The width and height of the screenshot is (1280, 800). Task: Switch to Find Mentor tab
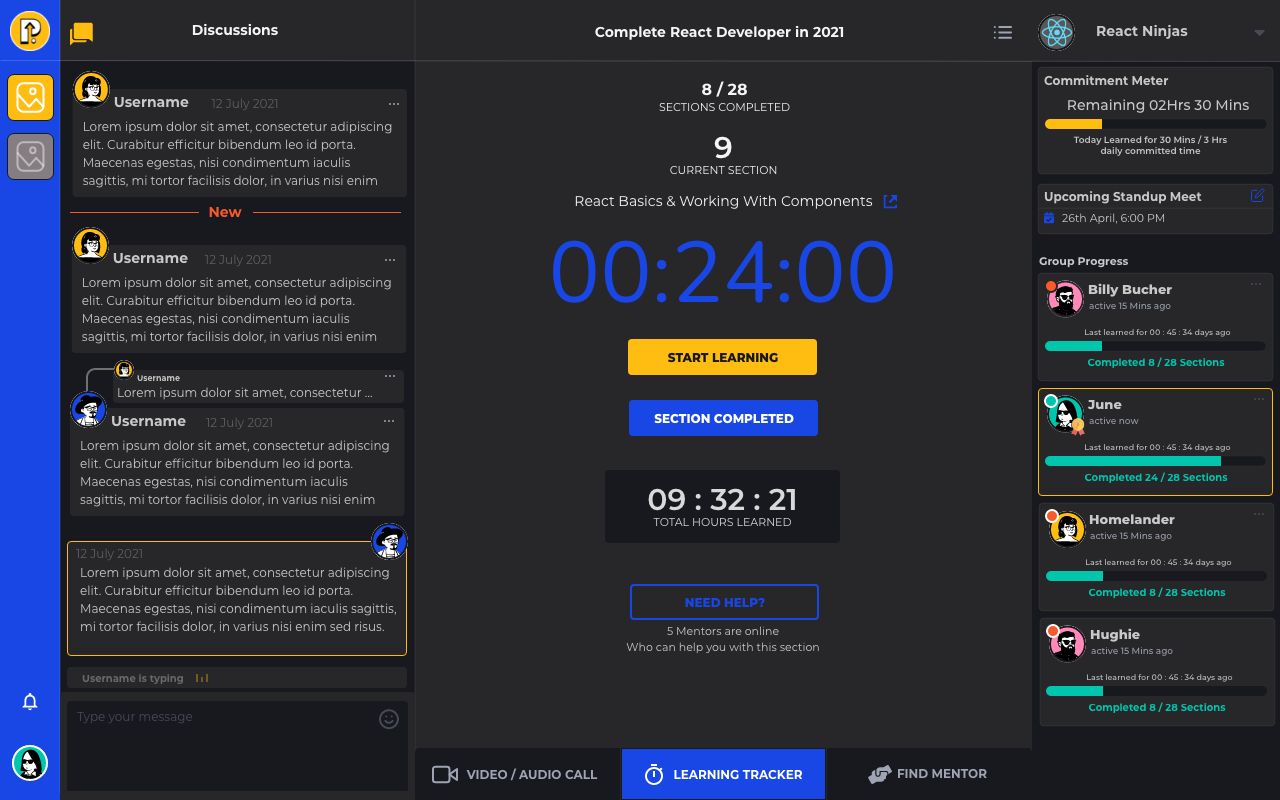[929, 774]
